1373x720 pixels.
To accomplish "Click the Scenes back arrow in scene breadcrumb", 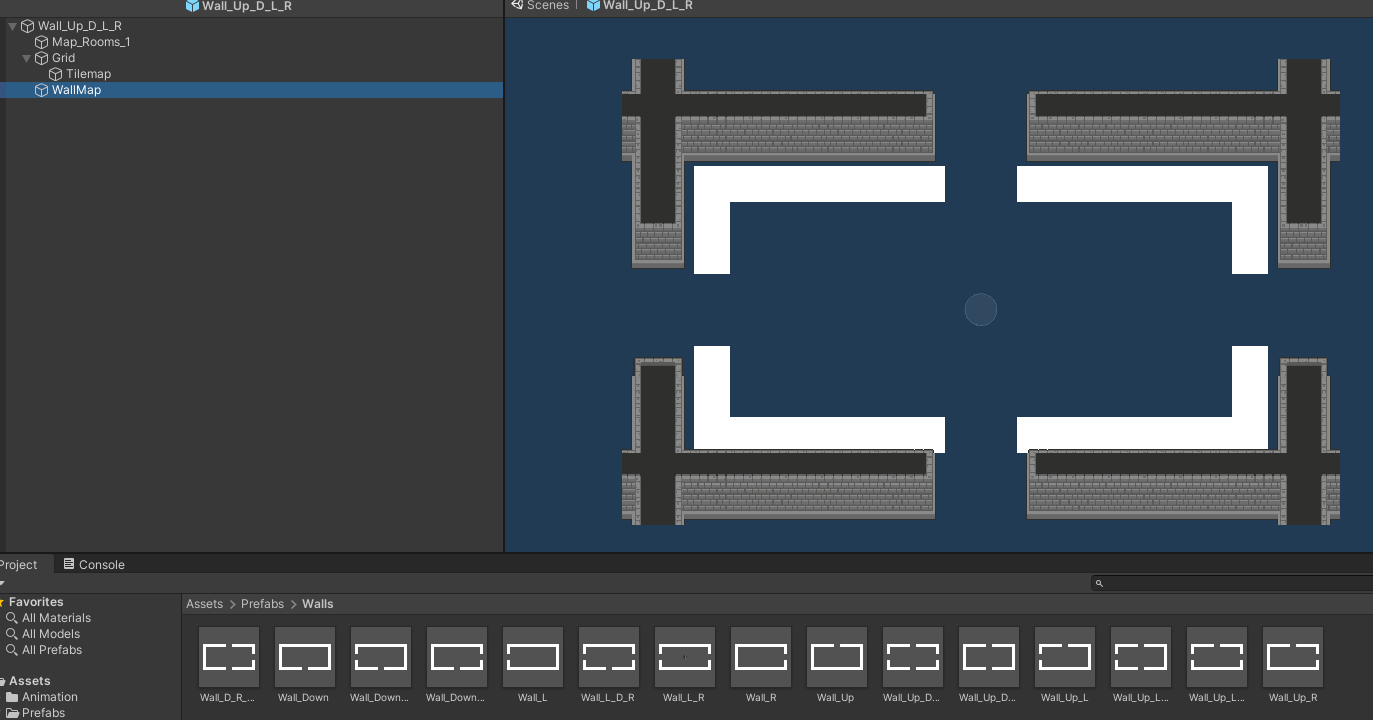I will (x=516, y=5).
